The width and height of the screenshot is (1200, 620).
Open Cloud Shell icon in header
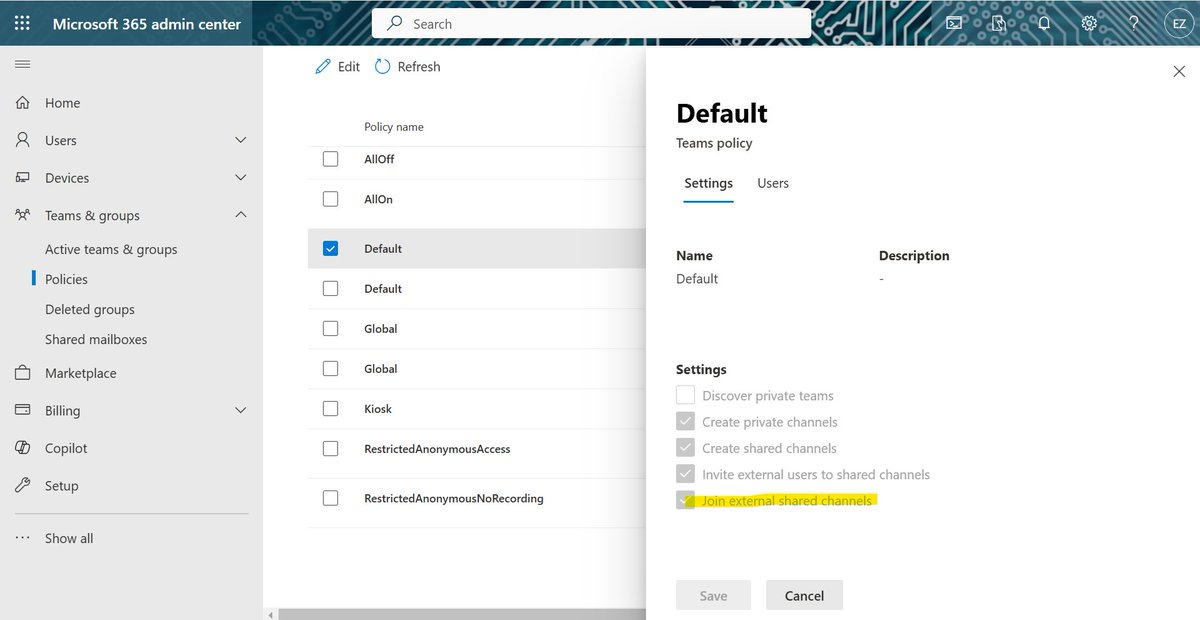[x=955, y=23]
